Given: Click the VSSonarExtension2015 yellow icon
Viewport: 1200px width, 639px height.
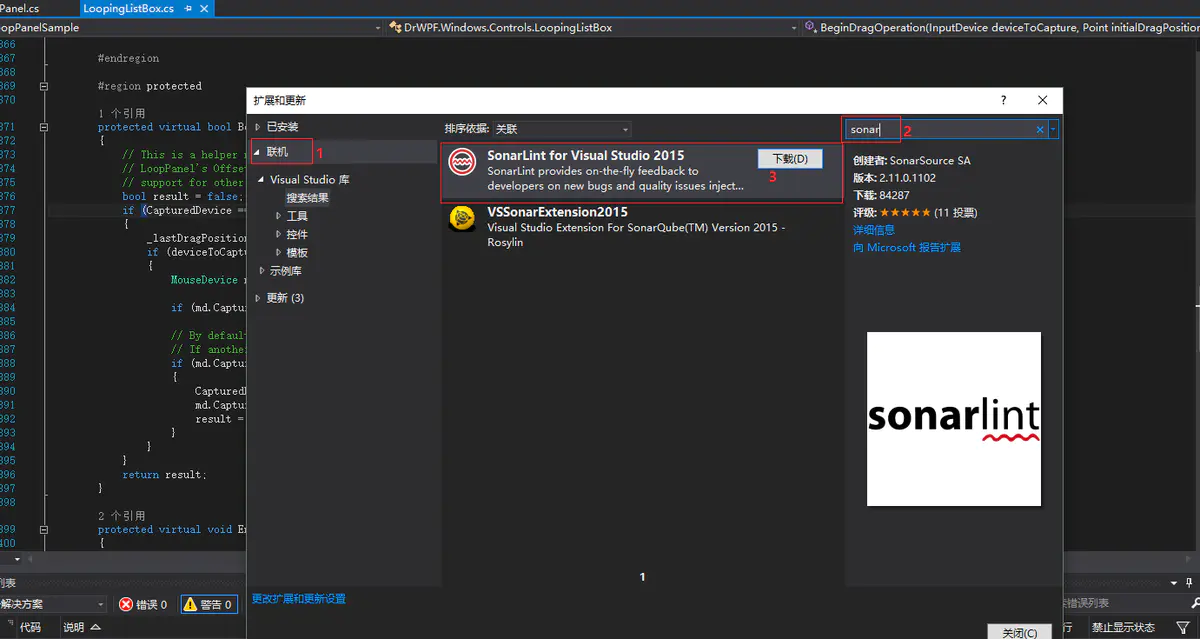Looking at the screenshot, I should click(x=462, y=218).
